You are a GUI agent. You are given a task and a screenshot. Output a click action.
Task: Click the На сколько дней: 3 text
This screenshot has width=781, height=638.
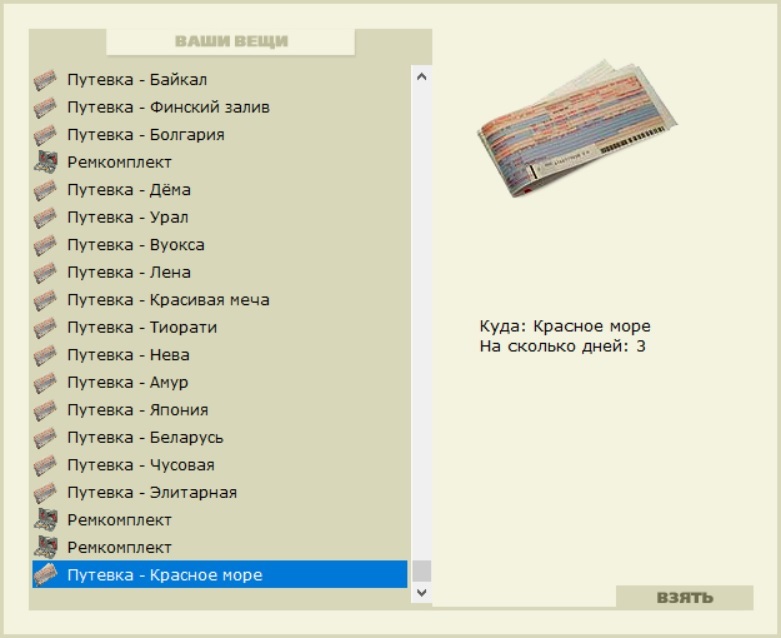[563, 346]
